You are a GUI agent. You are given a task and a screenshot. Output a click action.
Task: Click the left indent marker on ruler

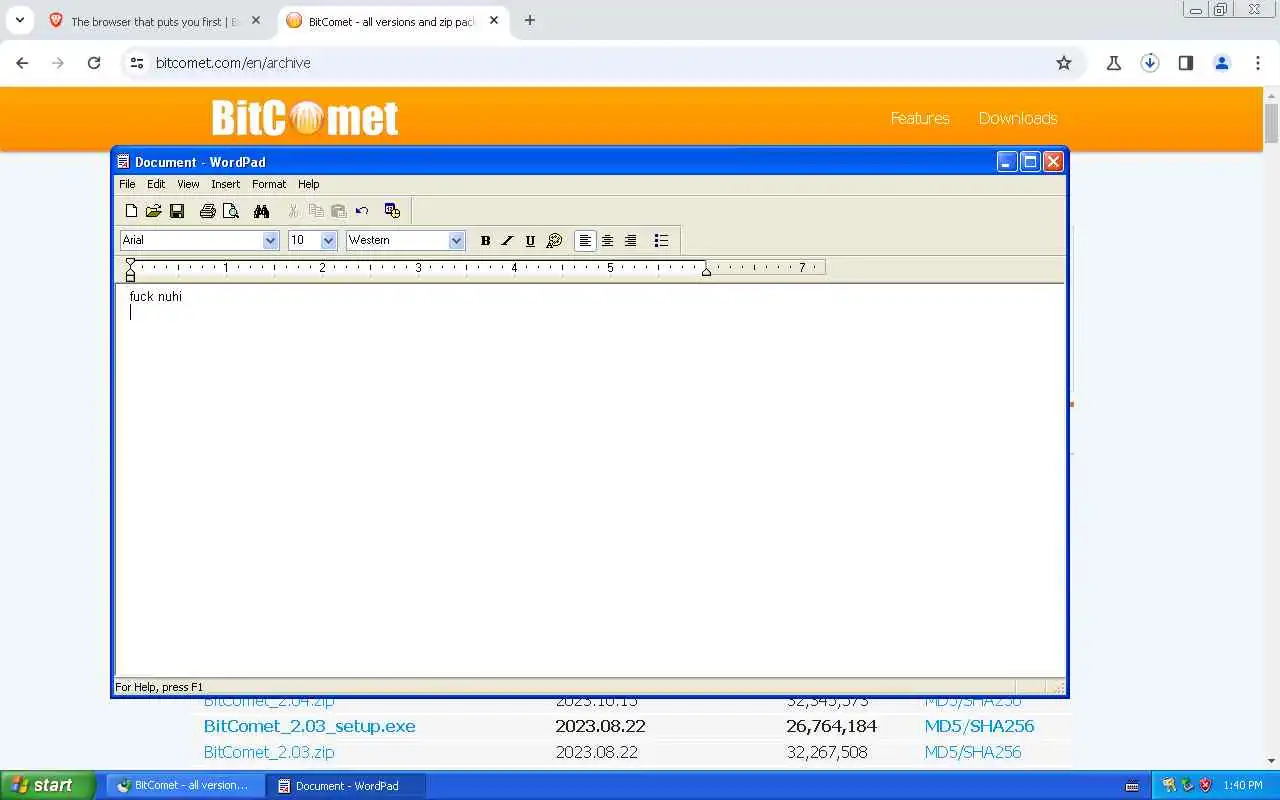tap(131, 270)
